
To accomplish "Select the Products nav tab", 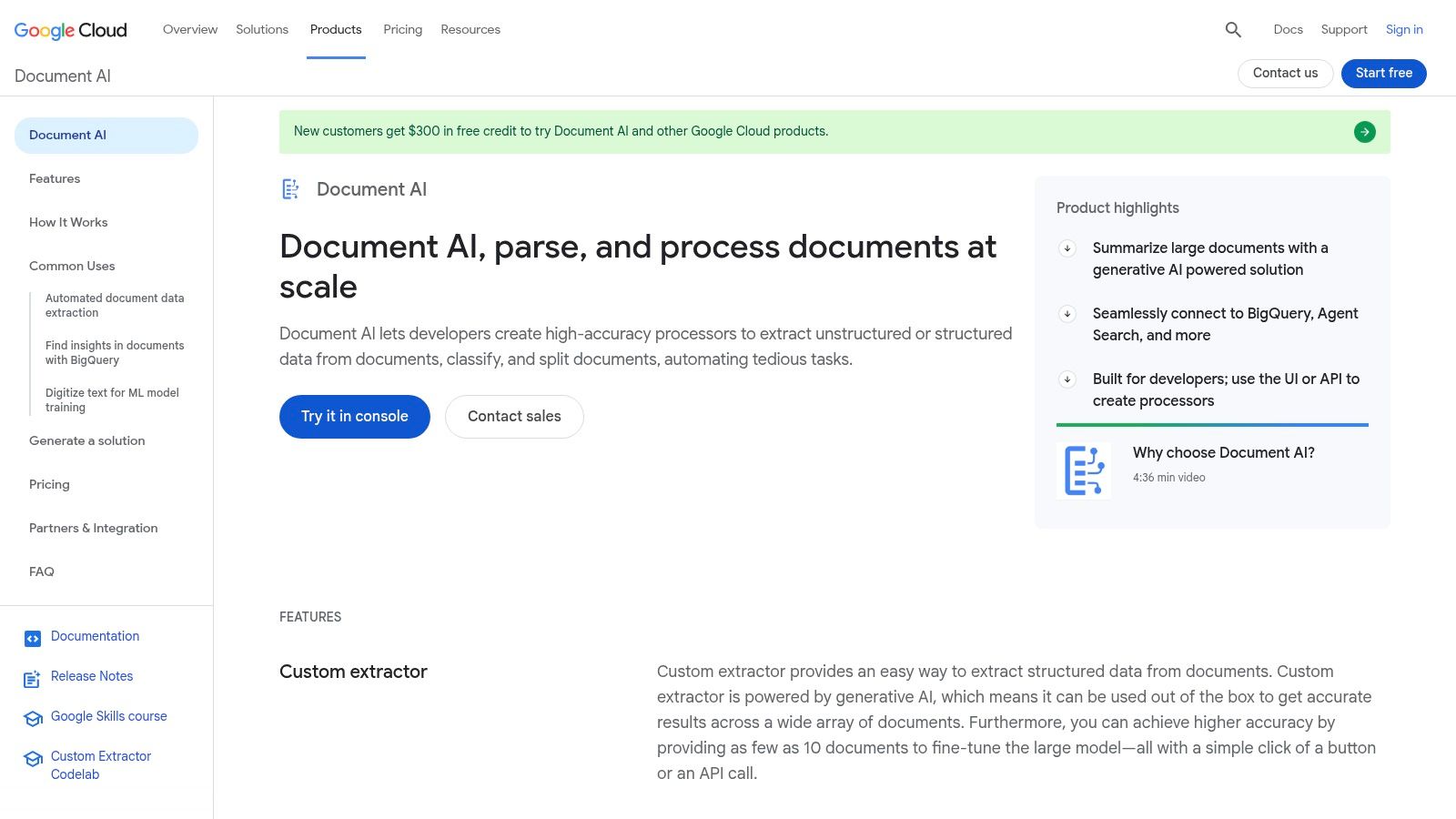I will click(x=336, y=29).
